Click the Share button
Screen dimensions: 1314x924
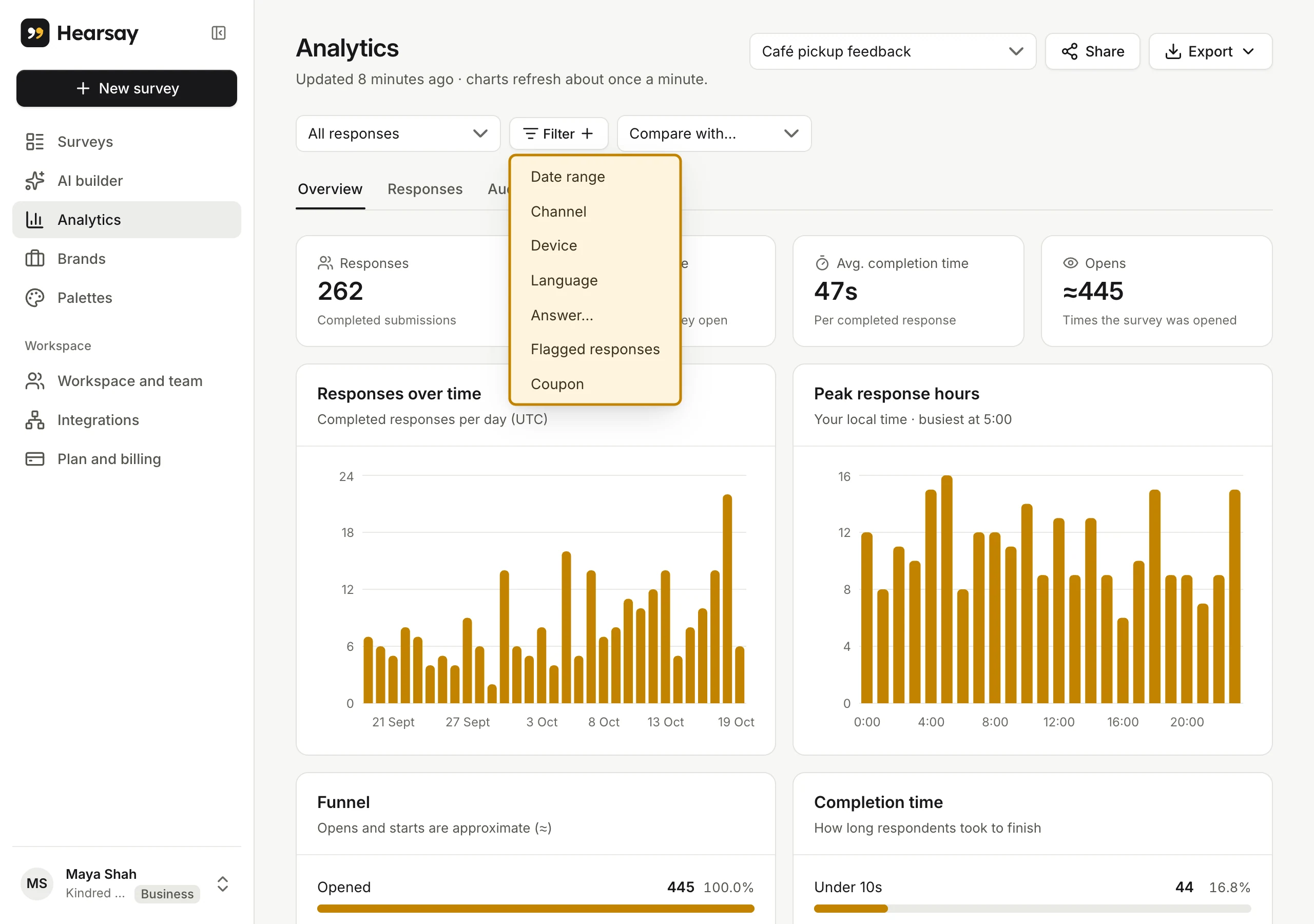coord(1092,51)
